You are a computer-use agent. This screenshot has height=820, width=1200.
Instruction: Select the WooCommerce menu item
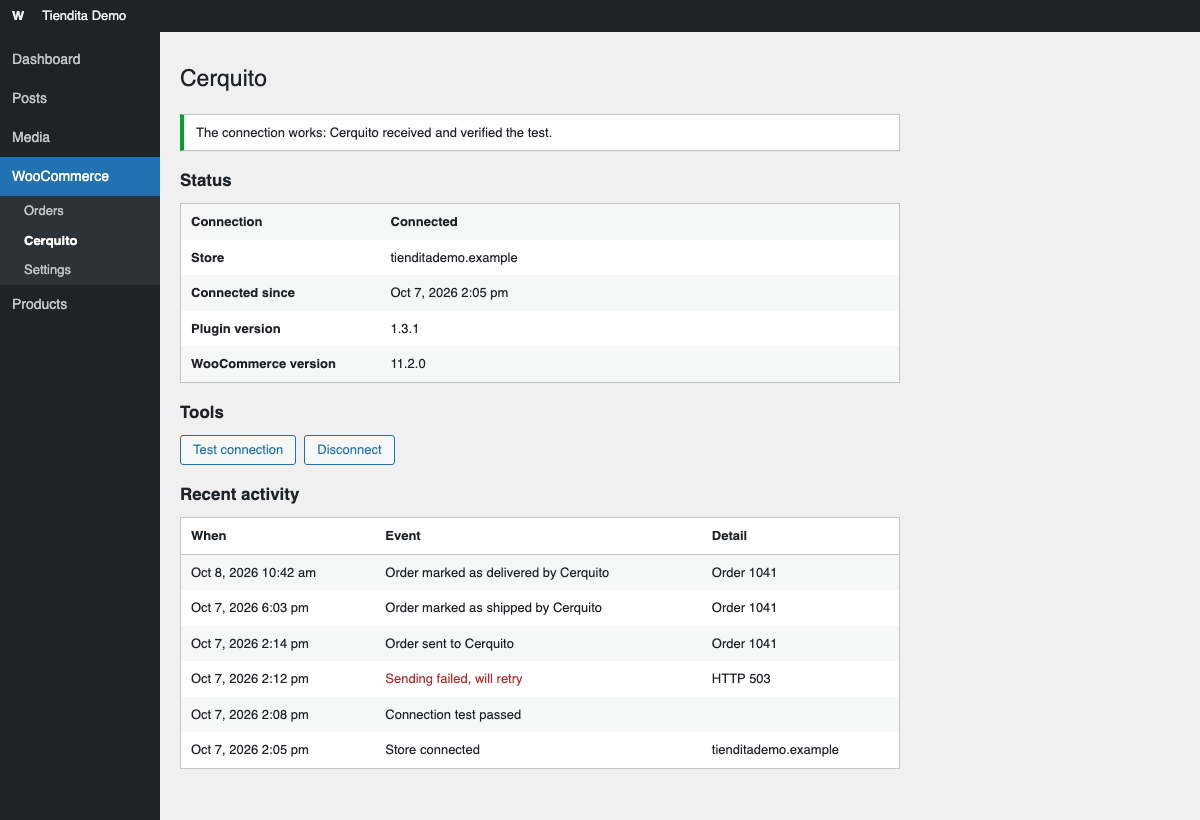point(80,176)
